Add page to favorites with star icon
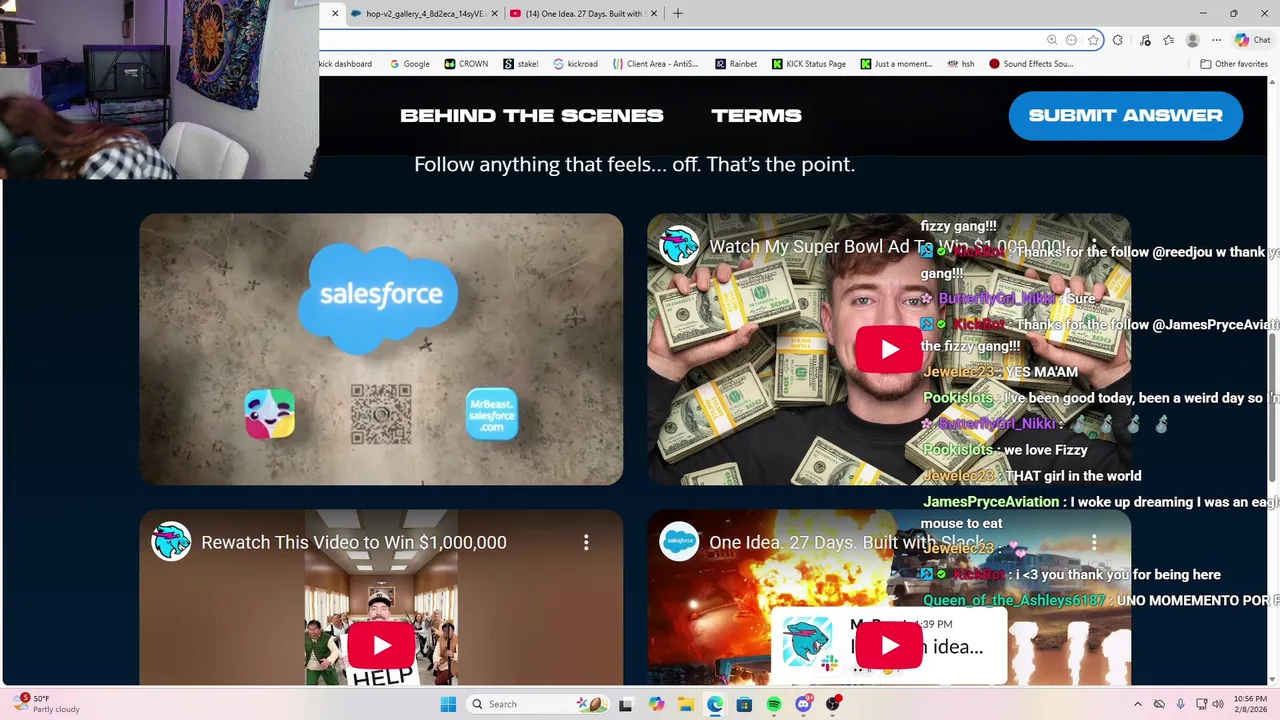The width and height of the screenshot is (1280, 720). pos(1093,40)
